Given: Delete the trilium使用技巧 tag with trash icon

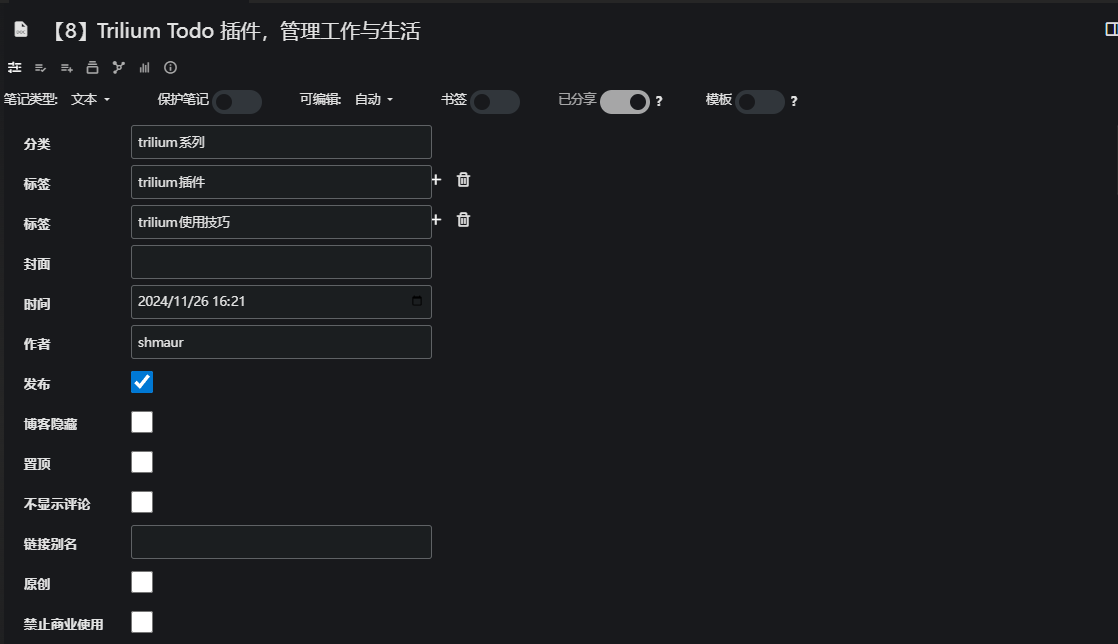Looking at the screenshot, I should [x=464, y=220].
